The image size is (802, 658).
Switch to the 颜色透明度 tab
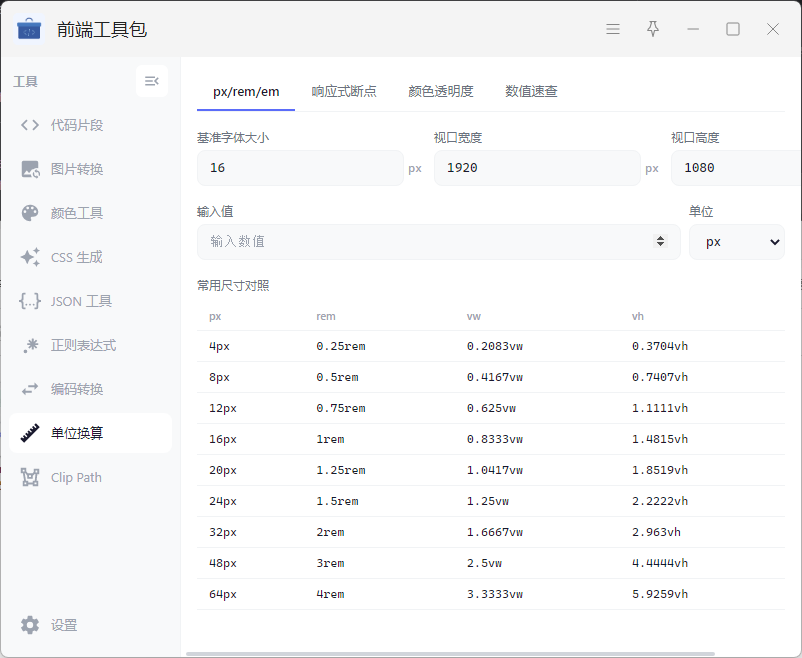[x=441, y=92]
